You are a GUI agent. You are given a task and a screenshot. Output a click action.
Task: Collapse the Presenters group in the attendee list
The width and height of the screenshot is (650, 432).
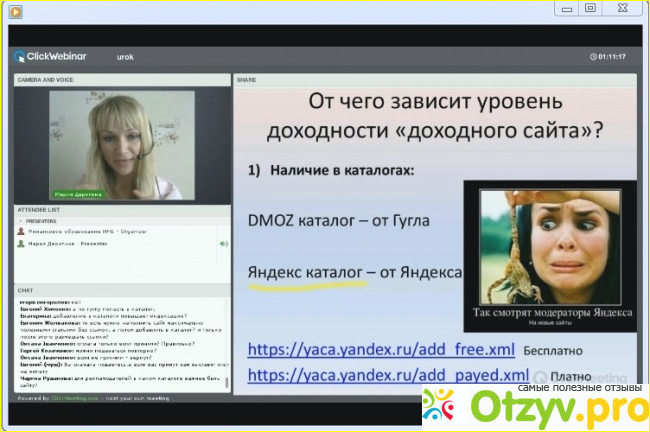pos(20,219)
